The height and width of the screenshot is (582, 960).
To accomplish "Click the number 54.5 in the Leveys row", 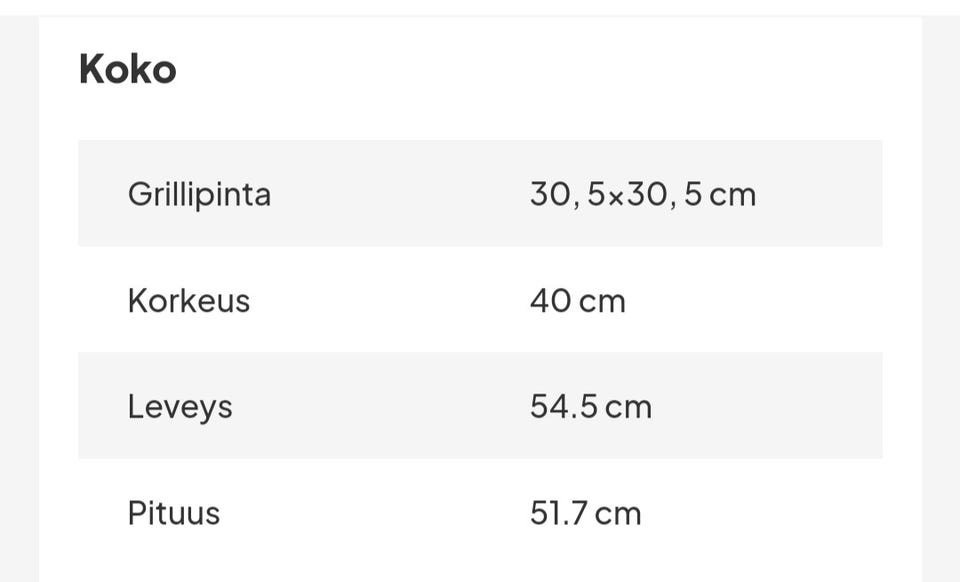I will click(564, 406).
